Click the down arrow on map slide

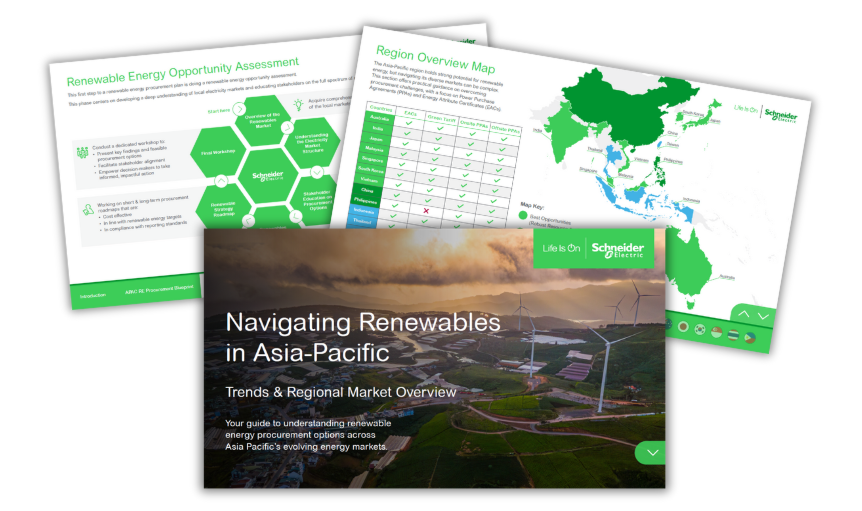point(763,315)
